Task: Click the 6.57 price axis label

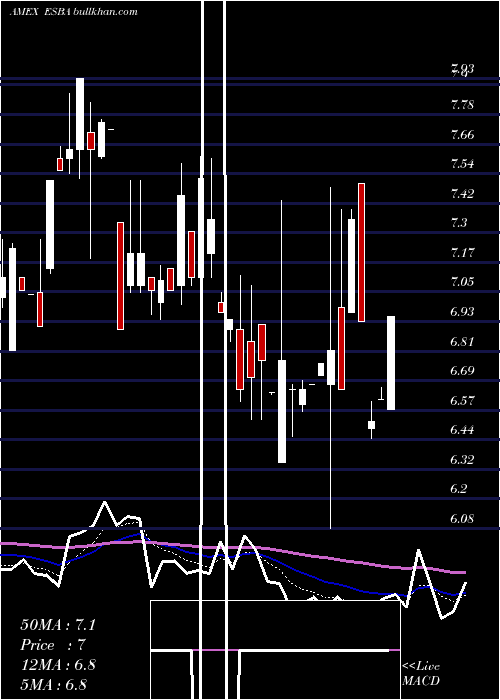Action: pyautogui.click(x=462, y=400)
